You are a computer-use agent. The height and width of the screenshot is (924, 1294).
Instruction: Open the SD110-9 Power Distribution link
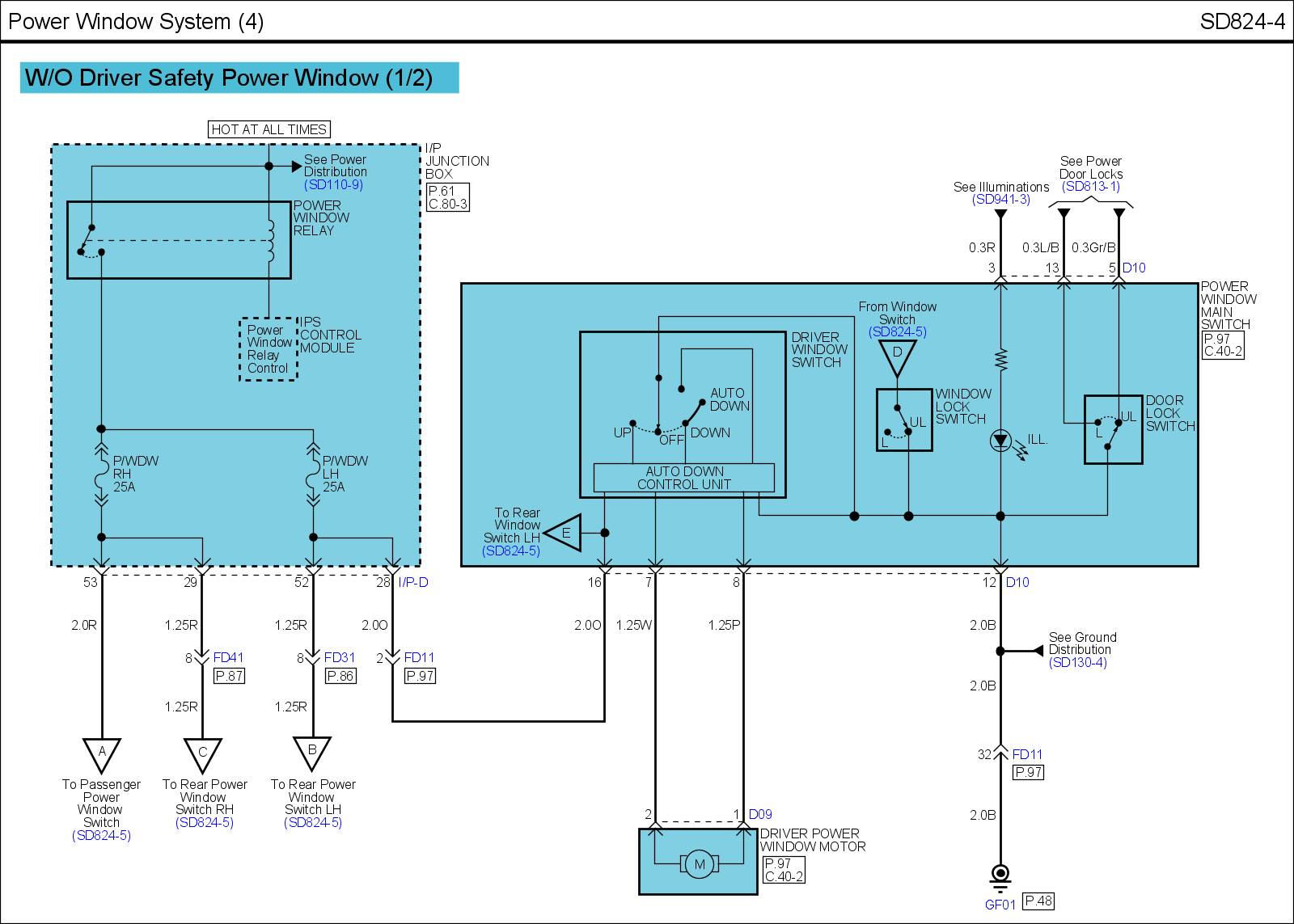[334, 185]
